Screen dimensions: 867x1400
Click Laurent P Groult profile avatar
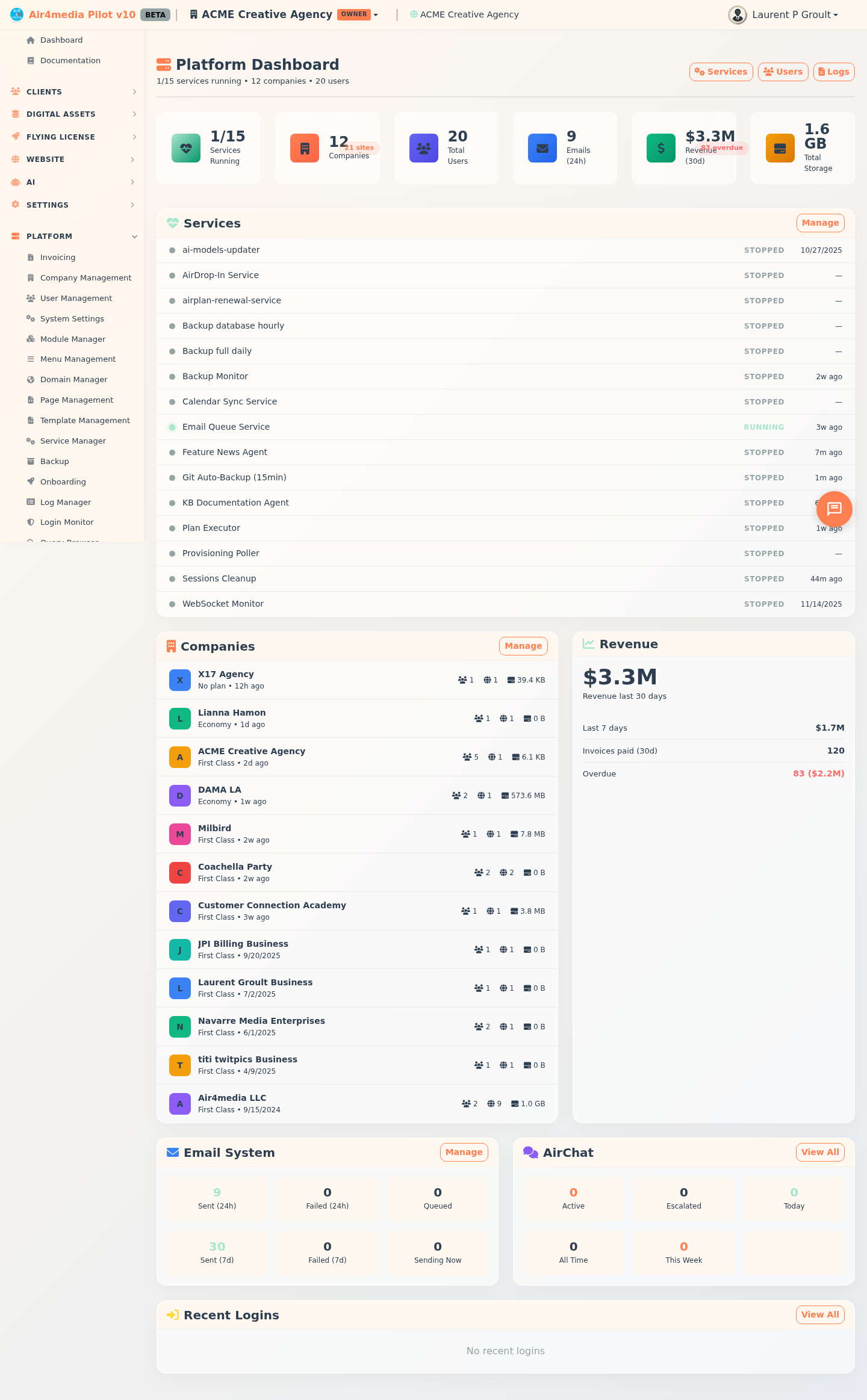pyautogui.click(x=738, y=14)
